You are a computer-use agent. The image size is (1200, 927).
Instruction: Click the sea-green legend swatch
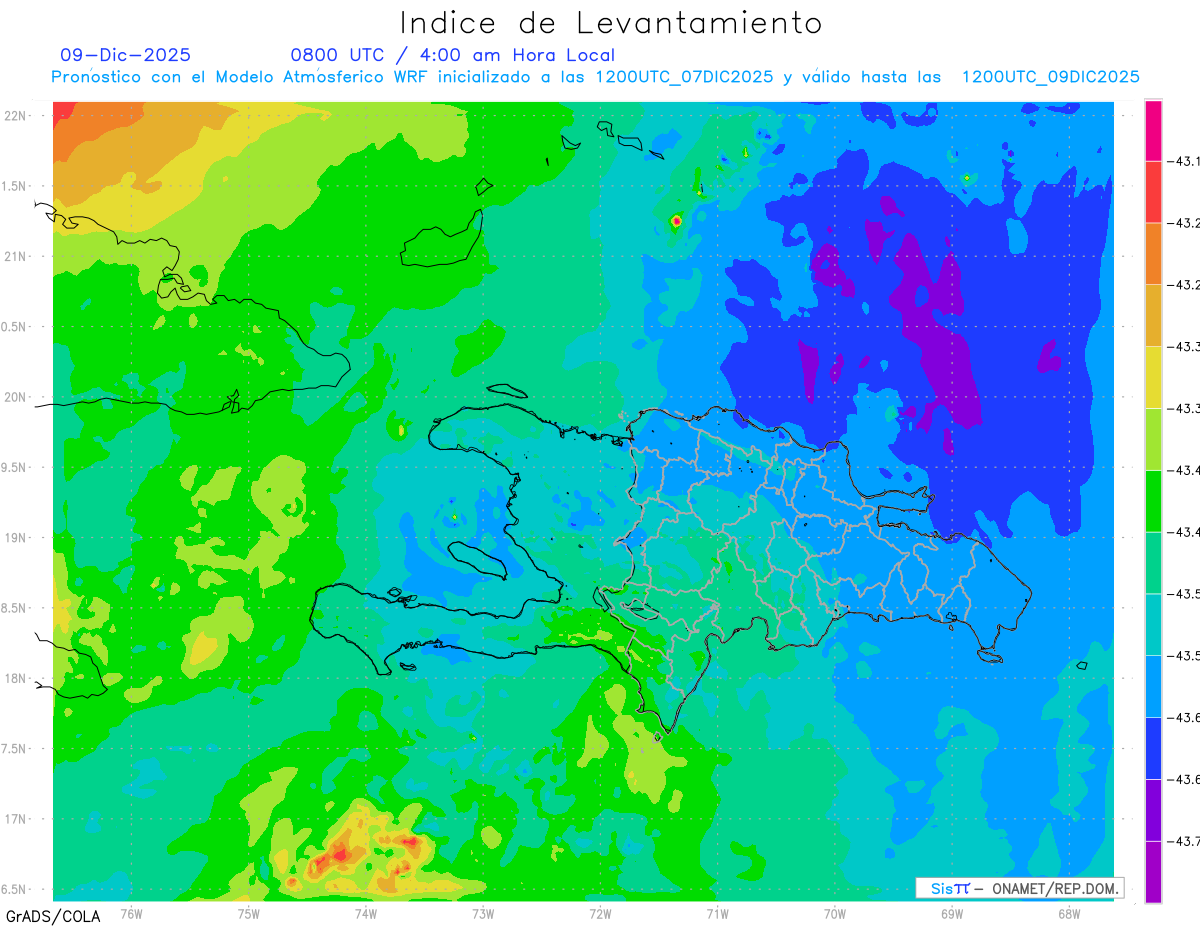click(1153, 563)
